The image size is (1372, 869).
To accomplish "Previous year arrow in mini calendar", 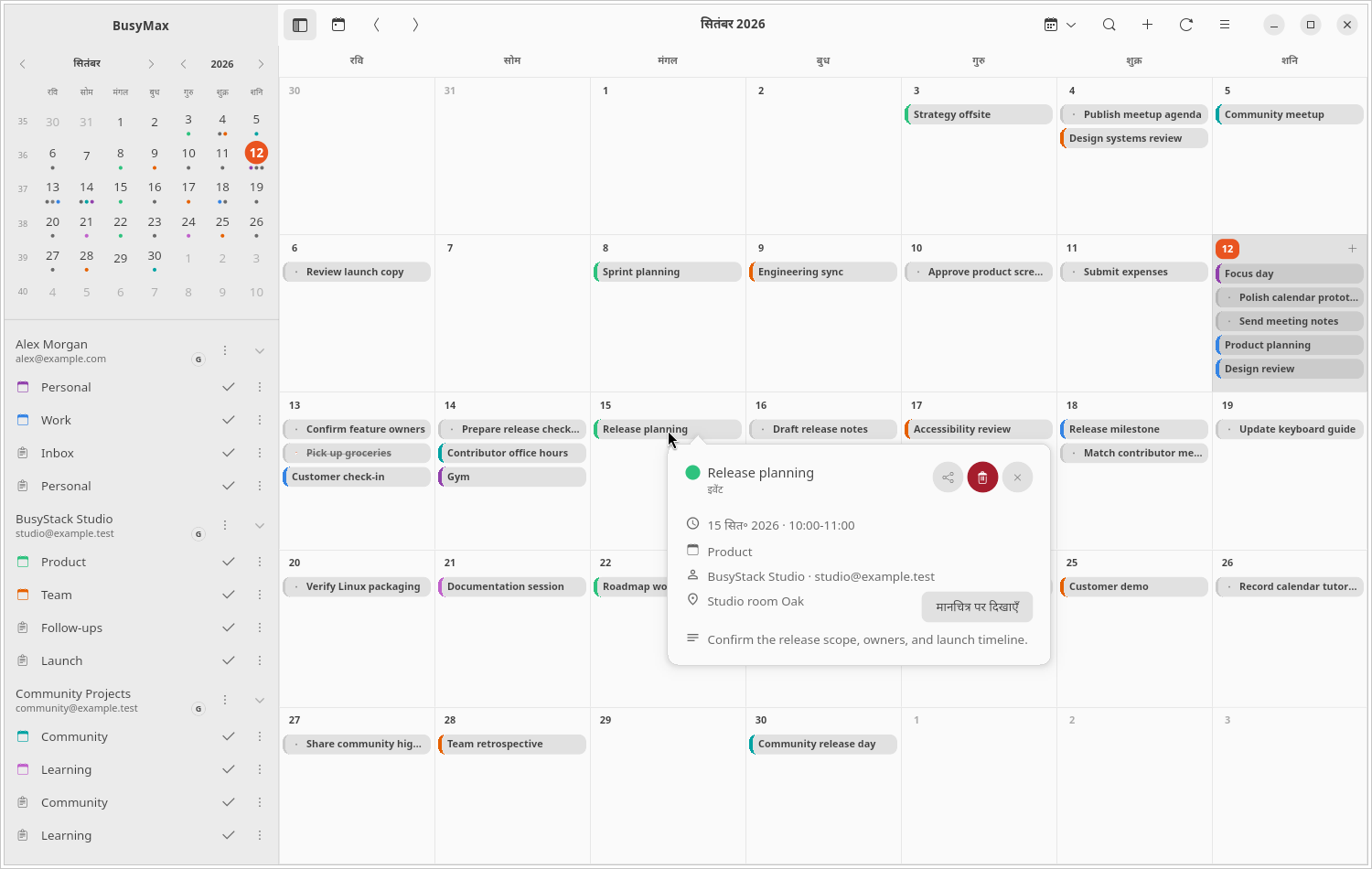I will (x=184, y=64).
